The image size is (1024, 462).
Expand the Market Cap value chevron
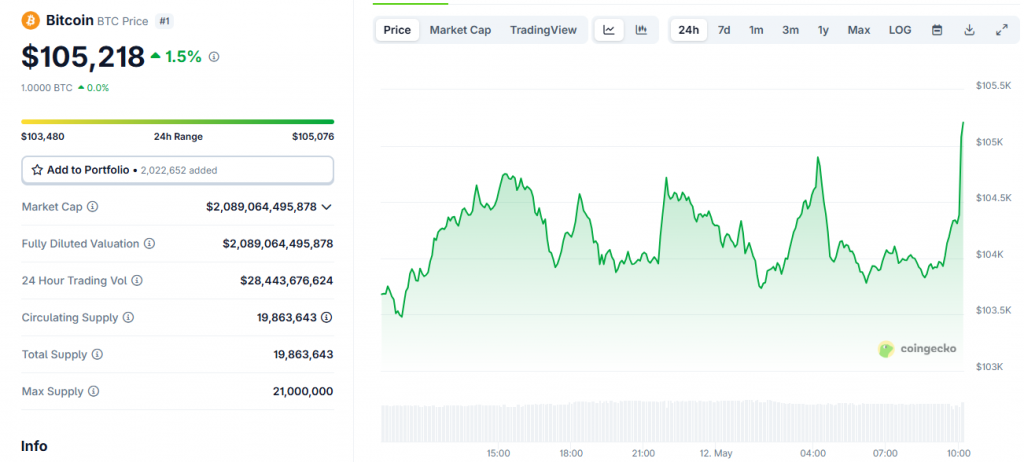[x=327, y=206]
